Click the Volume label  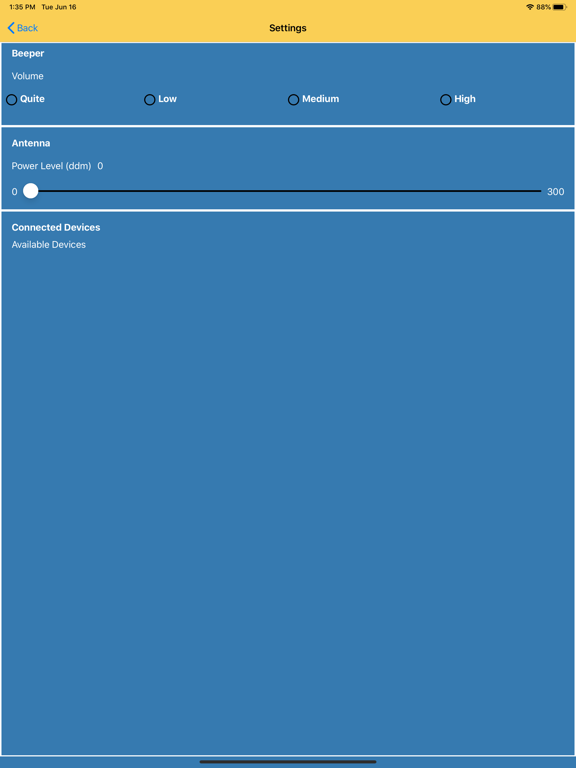(x=27, y=76)
